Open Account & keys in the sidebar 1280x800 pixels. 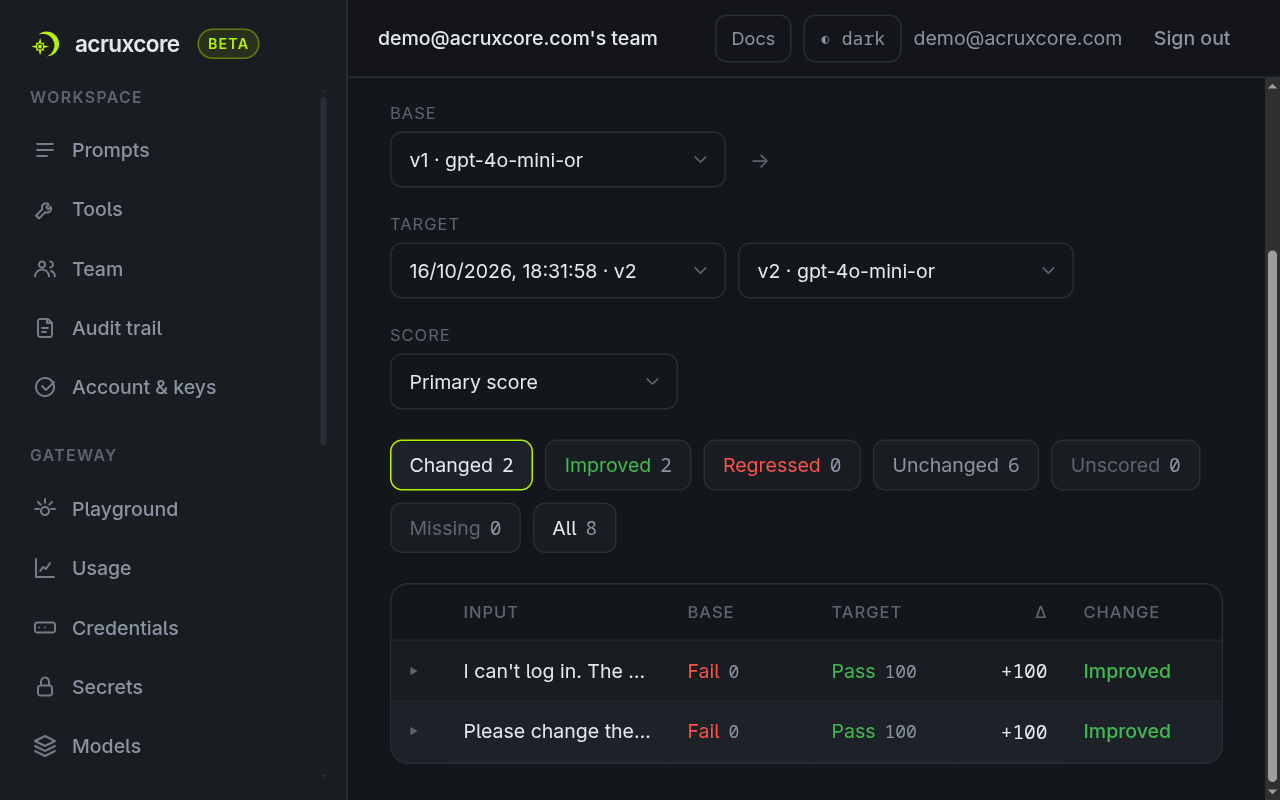click(x=144, y=387)
